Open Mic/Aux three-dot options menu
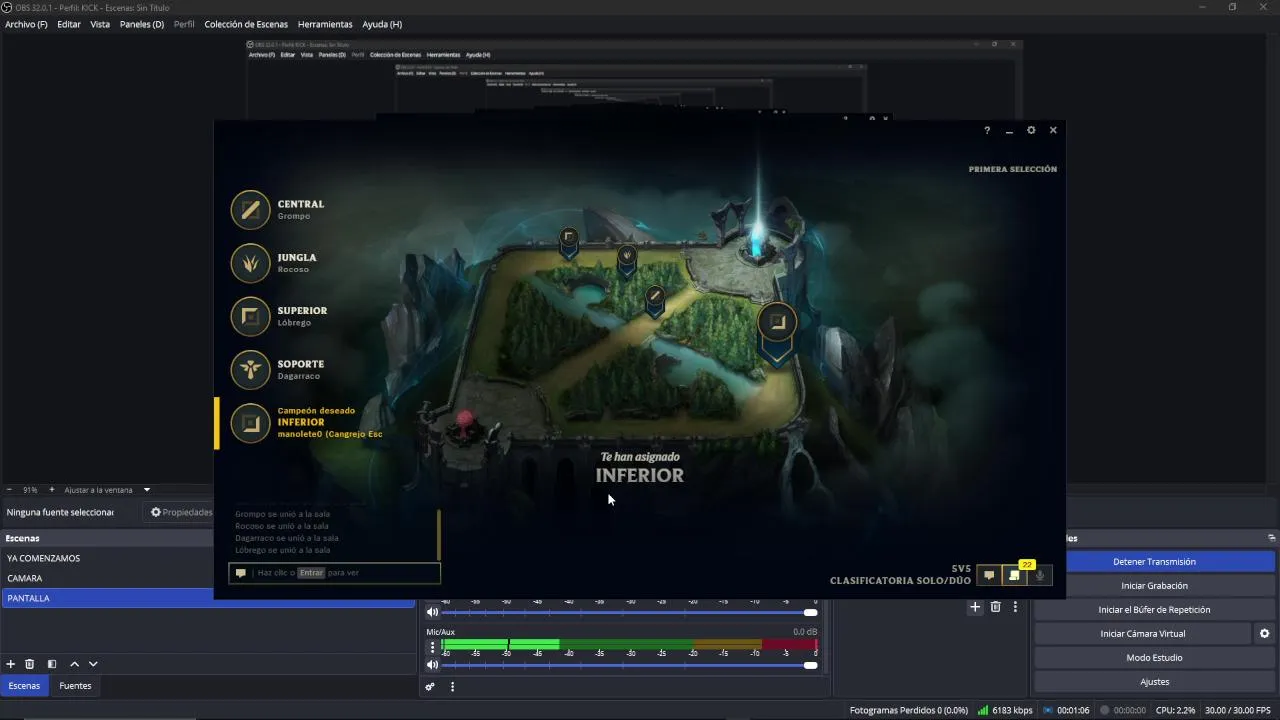This screenshot has width=1280, height=720. (x=433, y=647)
